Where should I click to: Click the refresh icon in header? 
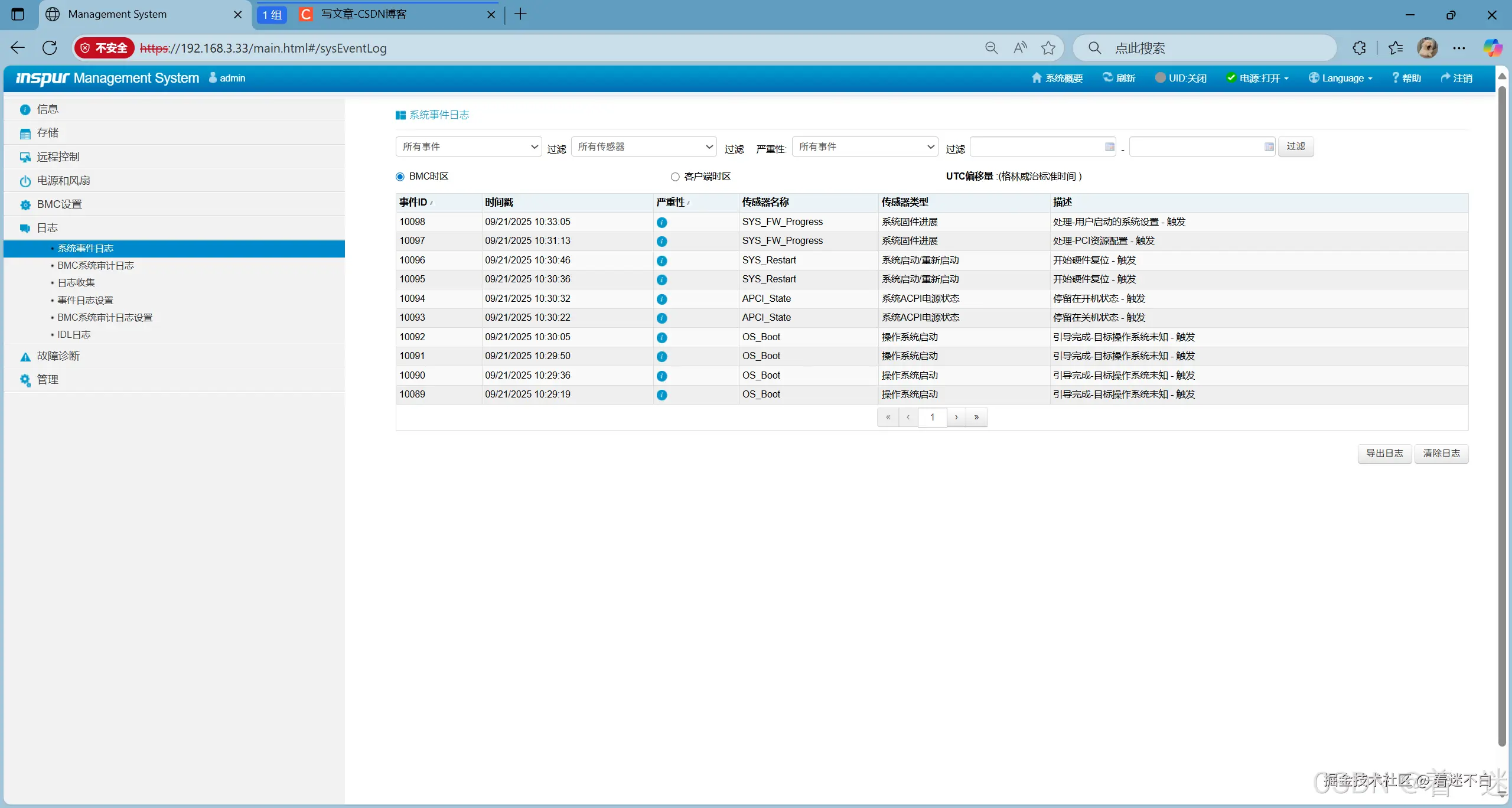point(1107,77)
